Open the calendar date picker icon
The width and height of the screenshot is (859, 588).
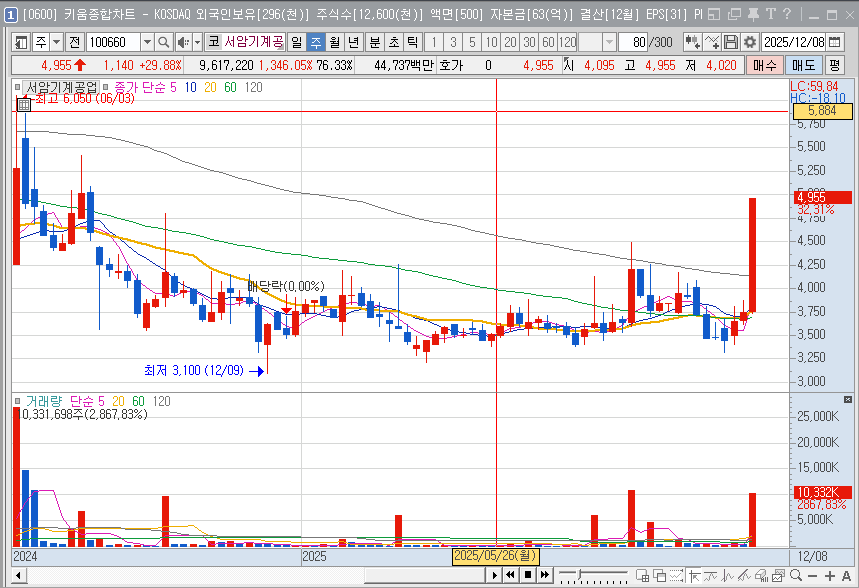[834, 42]
